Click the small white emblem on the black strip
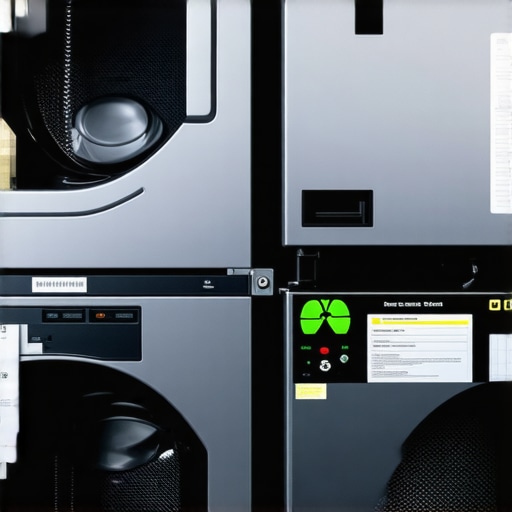The image size is (512, 512). pos(208,284)
